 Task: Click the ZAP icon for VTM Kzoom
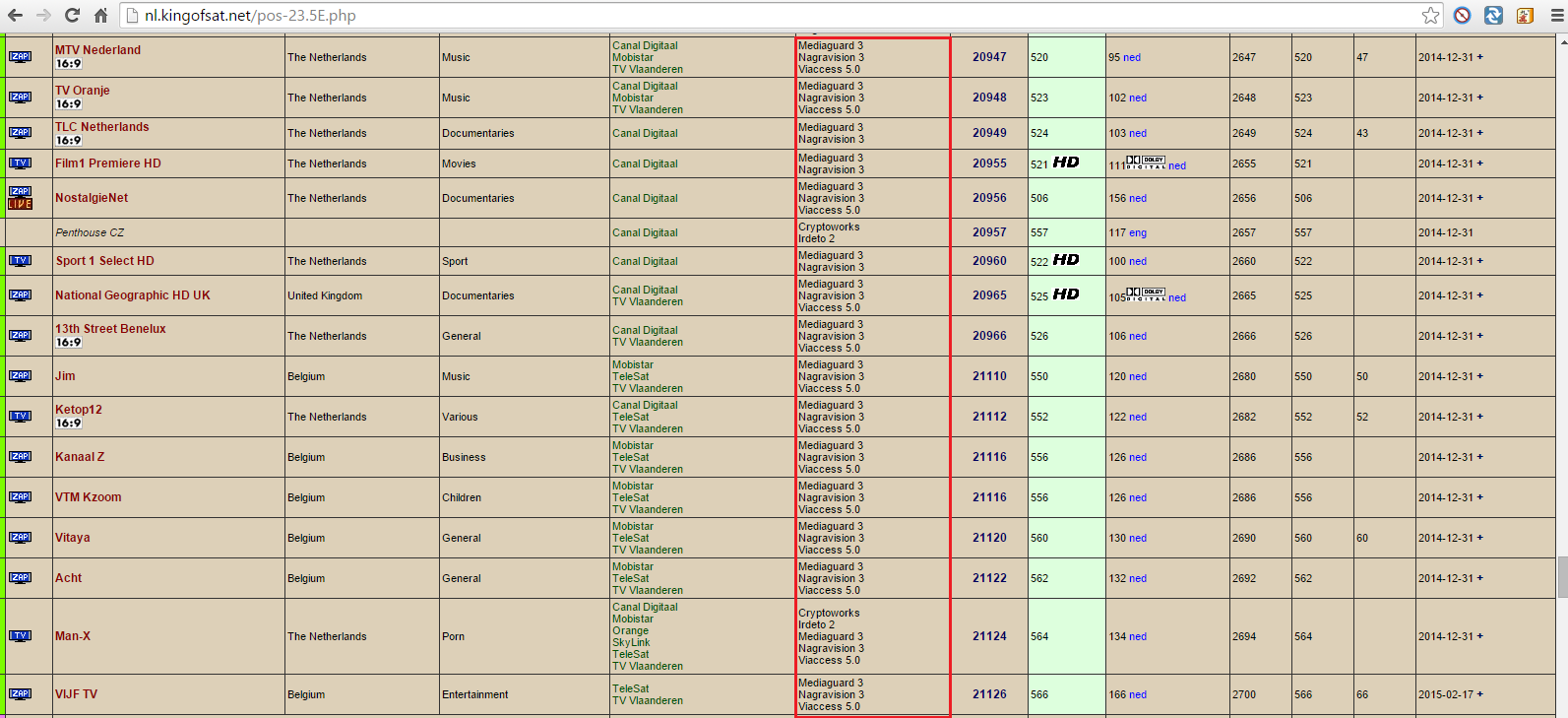[20, 497]
